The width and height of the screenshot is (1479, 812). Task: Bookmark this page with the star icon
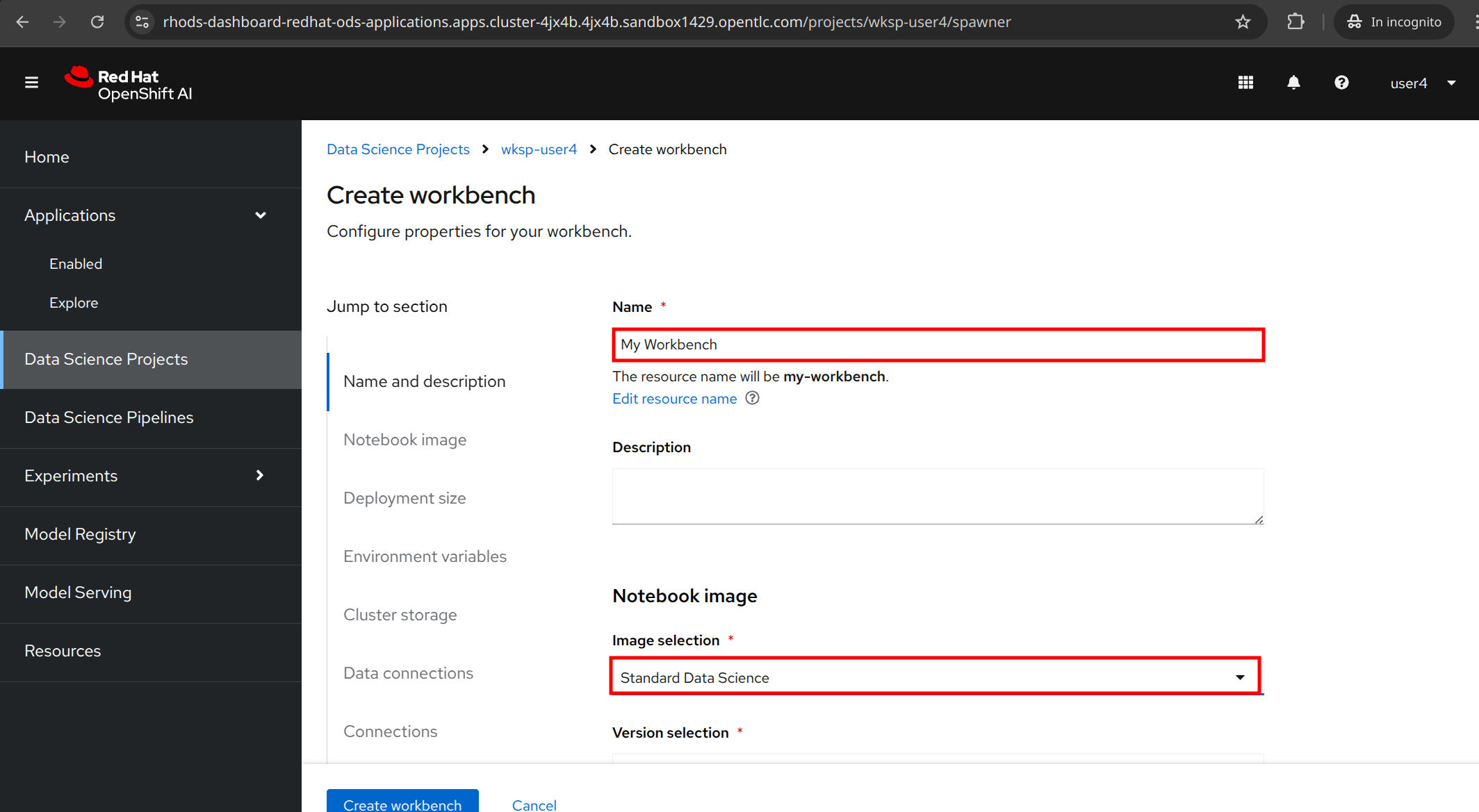(1243, 22)
